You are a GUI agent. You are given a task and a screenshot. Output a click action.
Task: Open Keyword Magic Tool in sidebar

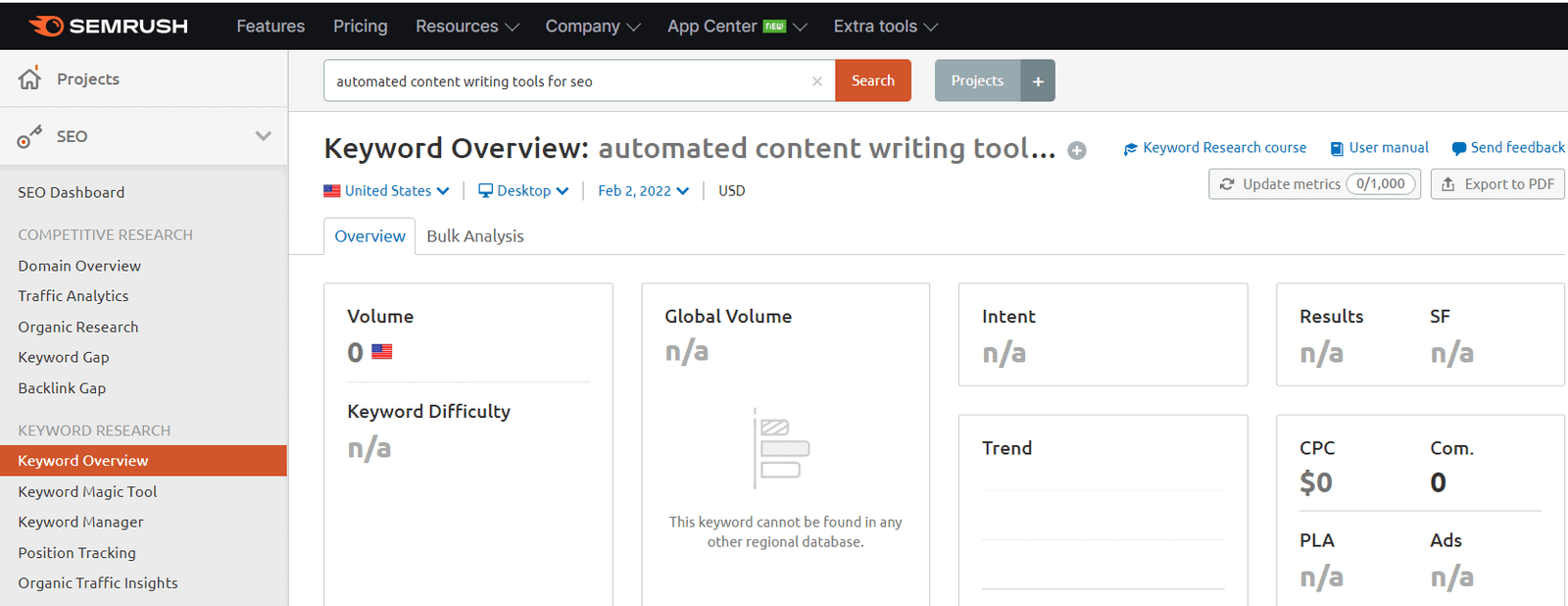coord(87,492)
